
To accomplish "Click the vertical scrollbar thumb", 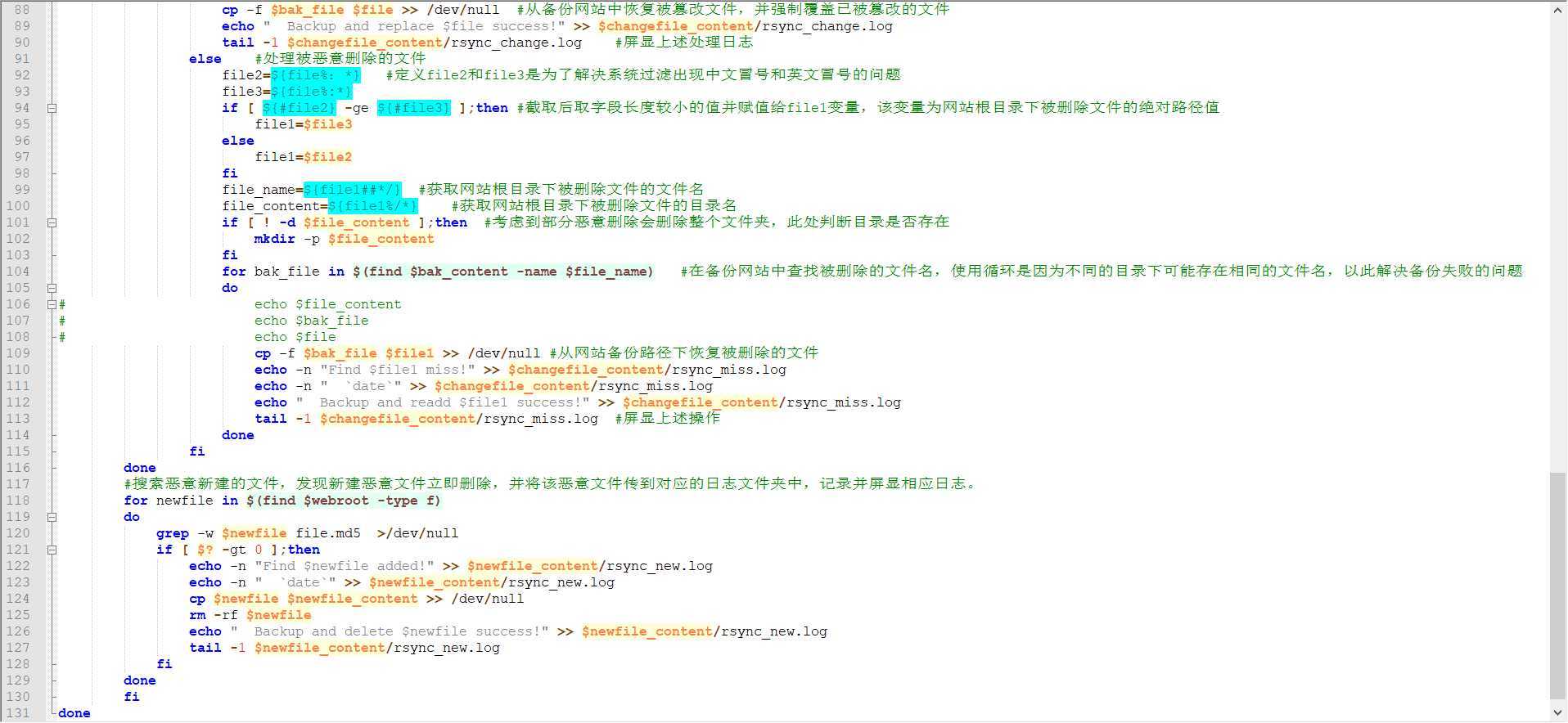I will point(1558,585).
